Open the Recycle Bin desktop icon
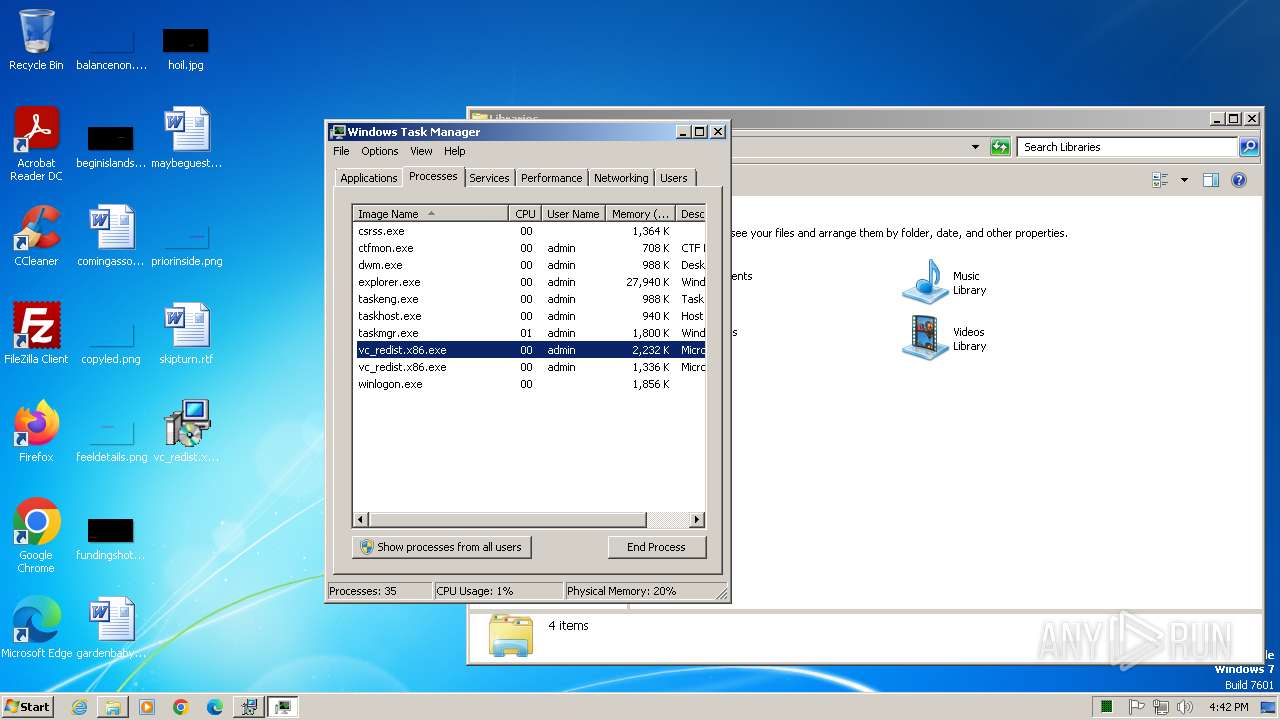This screenshot has width=1280, height=720. (x=36, y=40)
